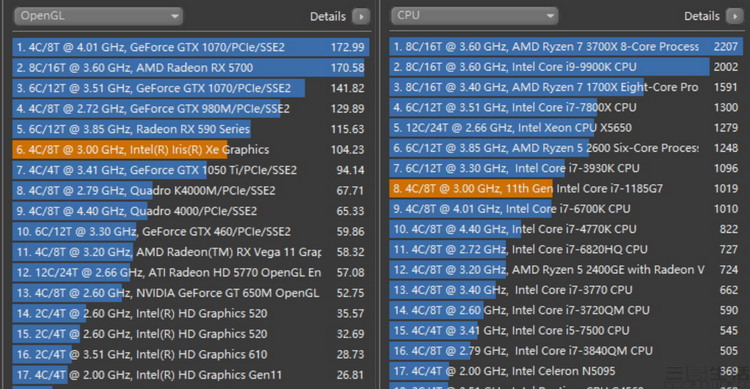The width and height of the screenshot is (750, 389).
Task: Open the OpenGL benchmark dropdown
Action: (x=99, y=16)
